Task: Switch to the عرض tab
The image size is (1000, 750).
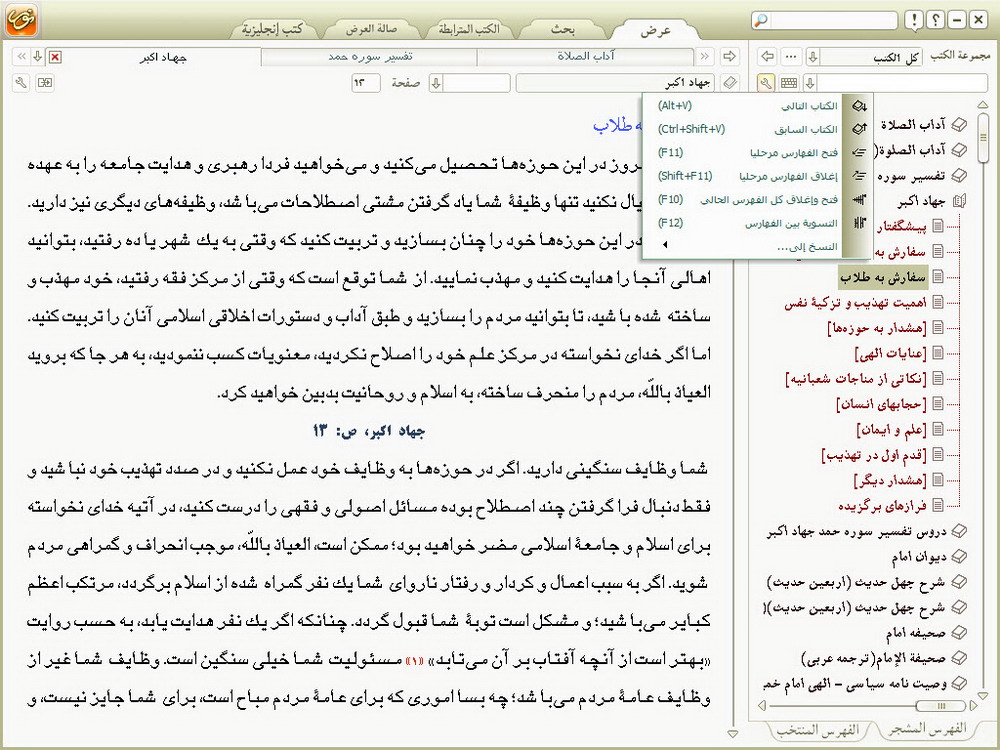Action: pos(656,30)
